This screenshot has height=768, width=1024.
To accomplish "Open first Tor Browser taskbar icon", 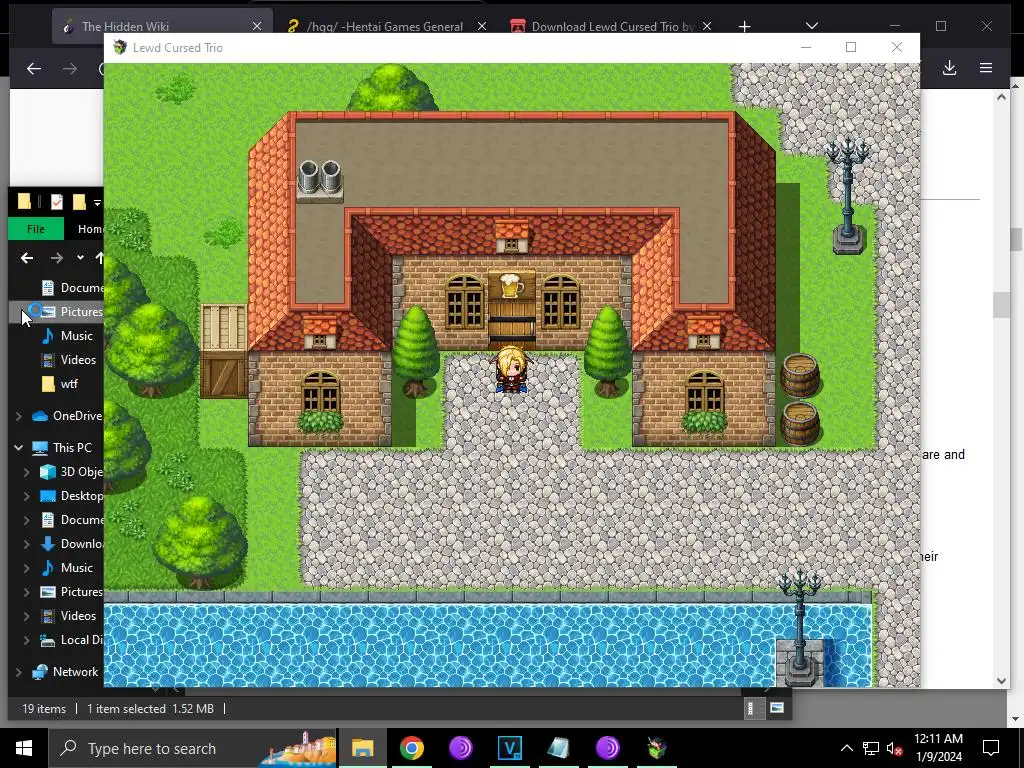I will (x=460, y=748).
